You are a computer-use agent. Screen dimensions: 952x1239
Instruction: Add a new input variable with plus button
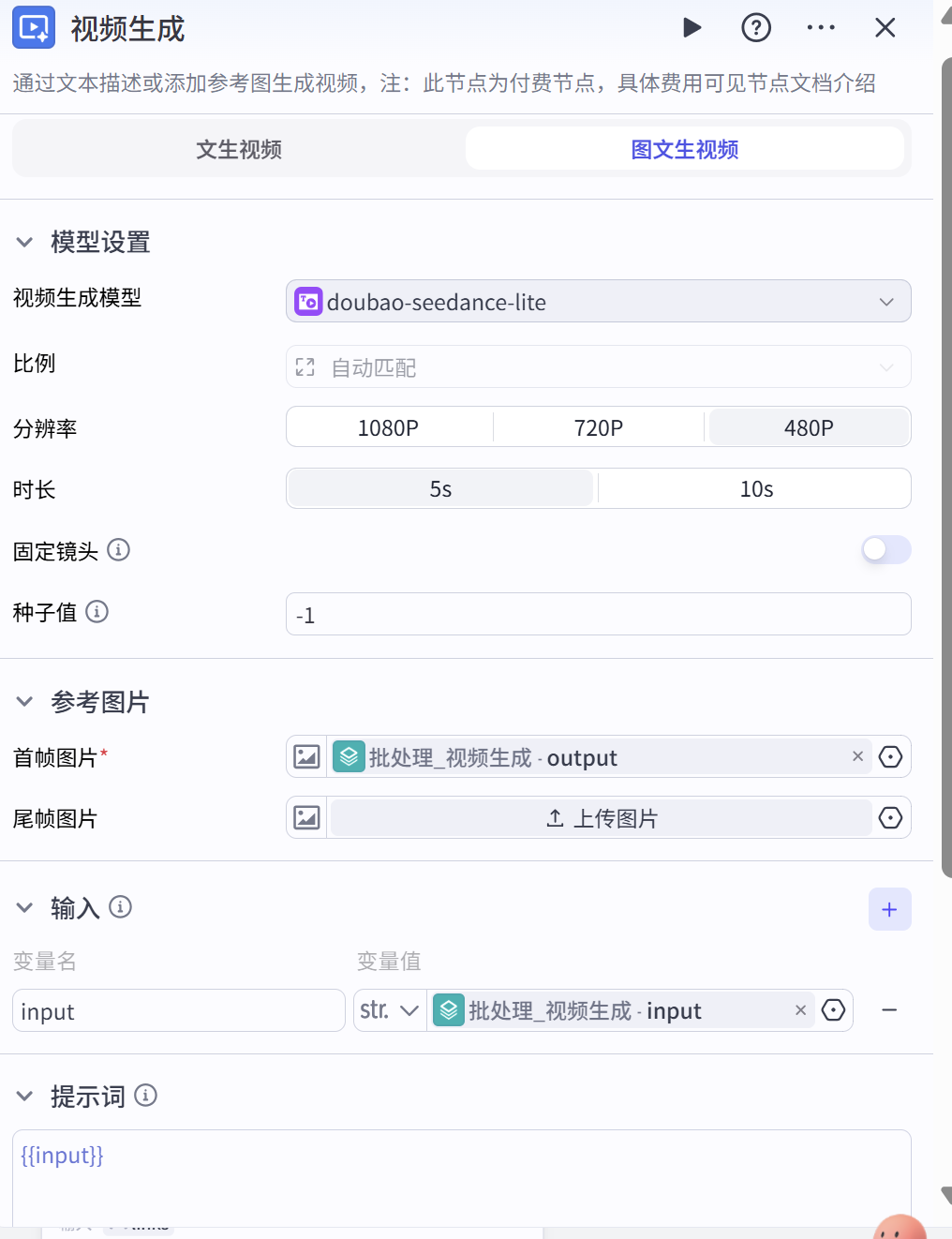(890, 909)
